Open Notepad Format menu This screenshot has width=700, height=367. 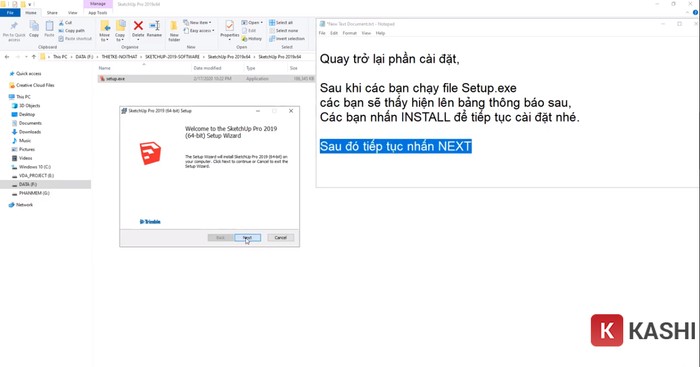(x=350, y=33)
